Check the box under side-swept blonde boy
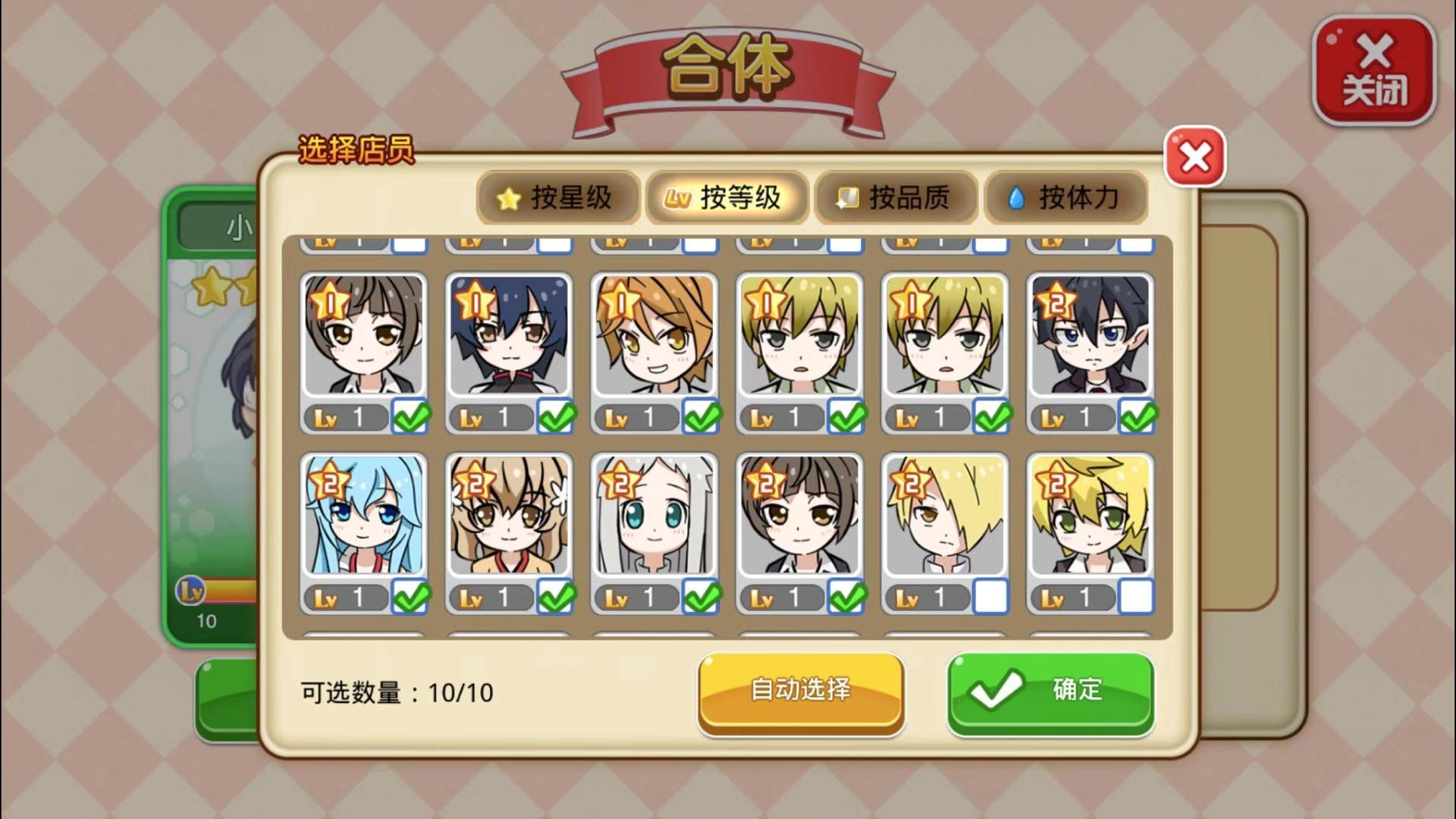Screen dimensions: 1456x819 [x=991, y=597]
